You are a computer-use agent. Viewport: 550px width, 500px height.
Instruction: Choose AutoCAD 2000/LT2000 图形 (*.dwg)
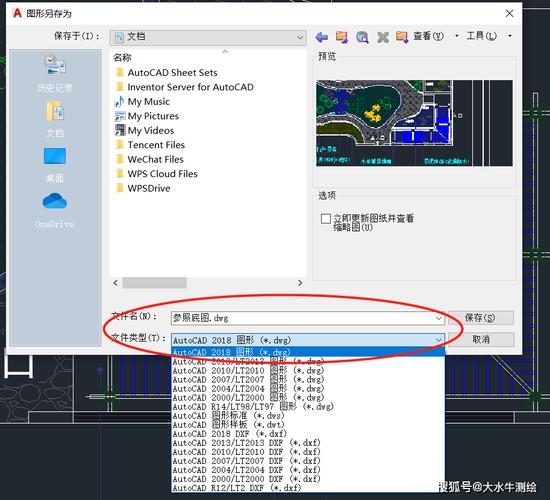[308, 398]
